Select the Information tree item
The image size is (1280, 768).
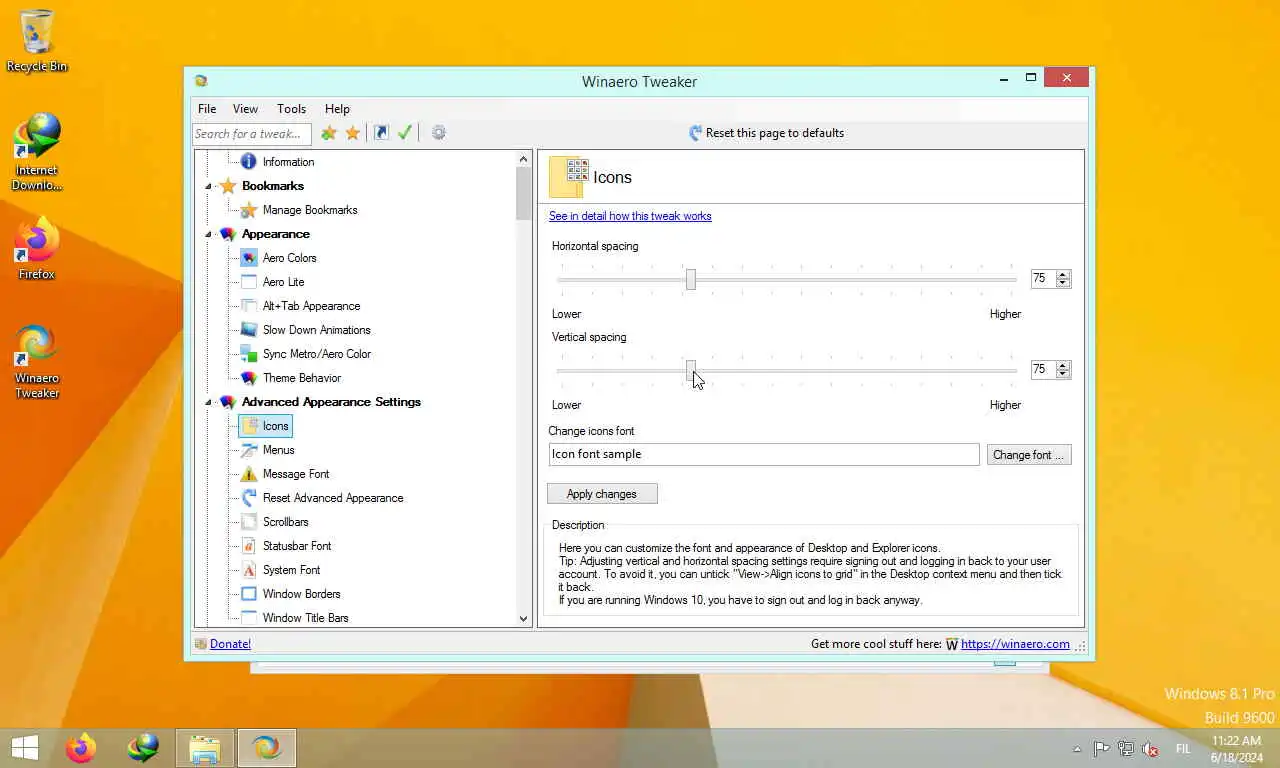288,162
